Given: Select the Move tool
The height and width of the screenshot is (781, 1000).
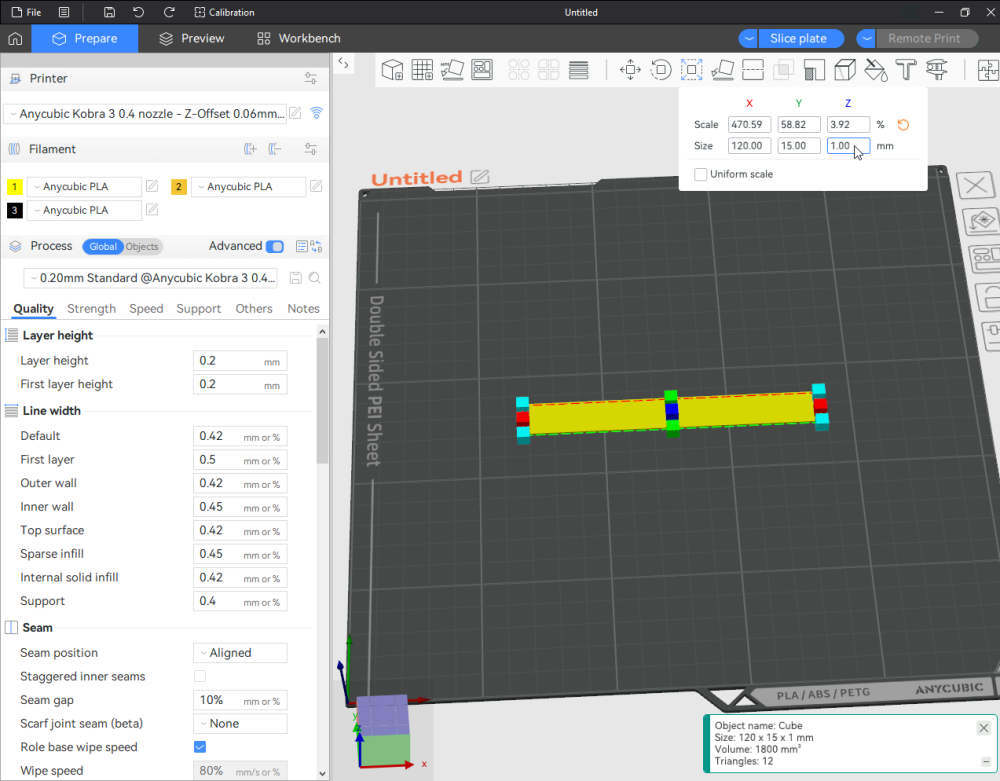Looking at the screenshot, I should point(630,69).
